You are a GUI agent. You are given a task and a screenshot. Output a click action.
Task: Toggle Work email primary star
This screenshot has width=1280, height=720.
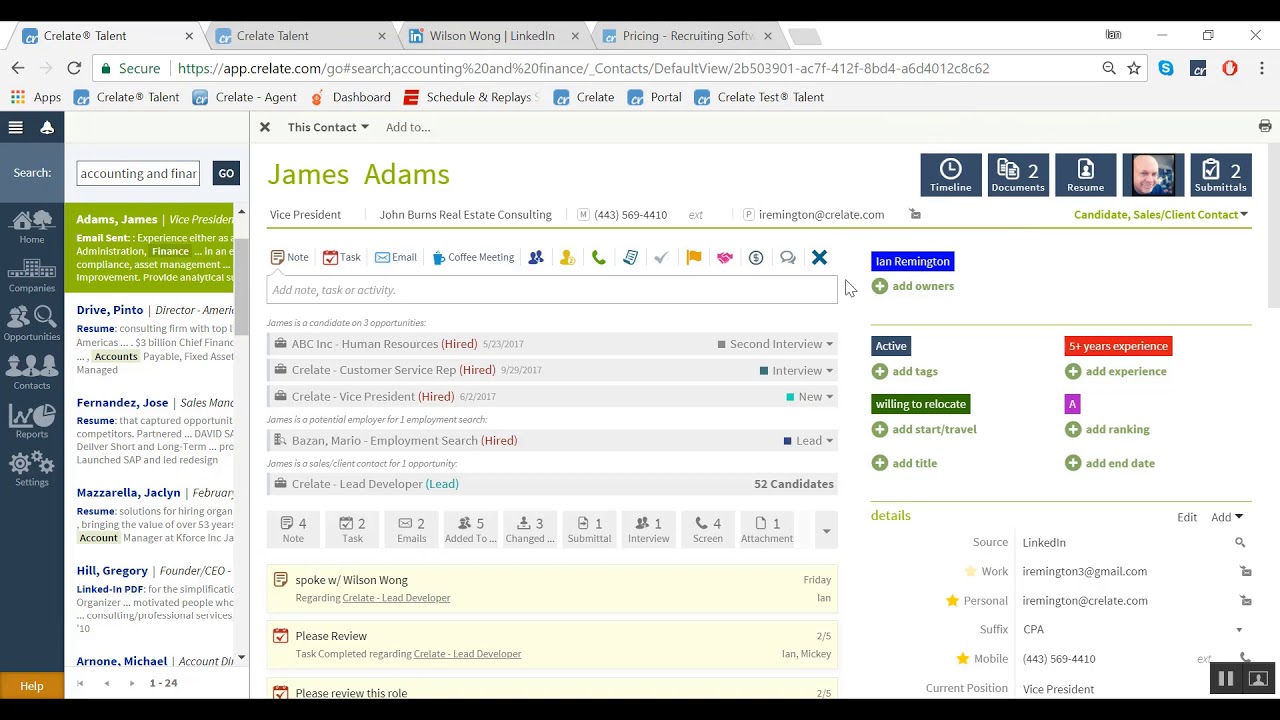[970, 572]
